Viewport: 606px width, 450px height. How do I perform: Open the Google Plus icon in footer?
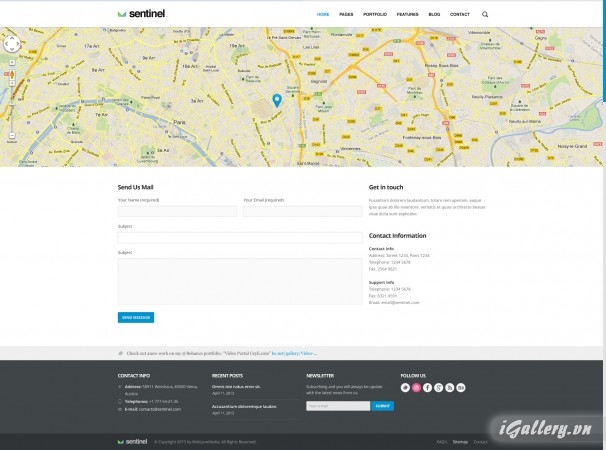click(439, 386)
